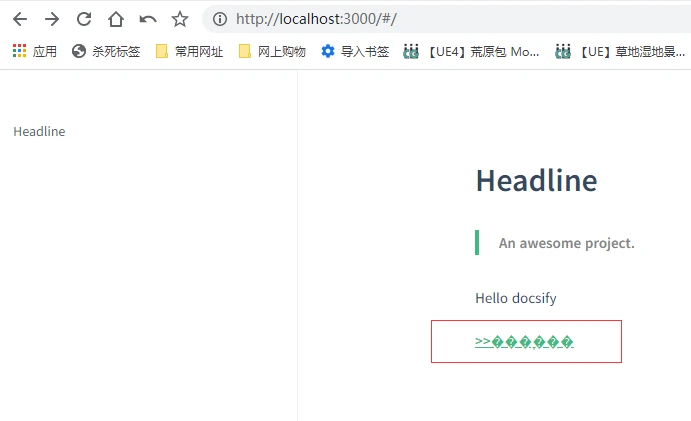Reload the localhost page
The height and width of the screenshot is (421, 691).
[x=84, y=19]
